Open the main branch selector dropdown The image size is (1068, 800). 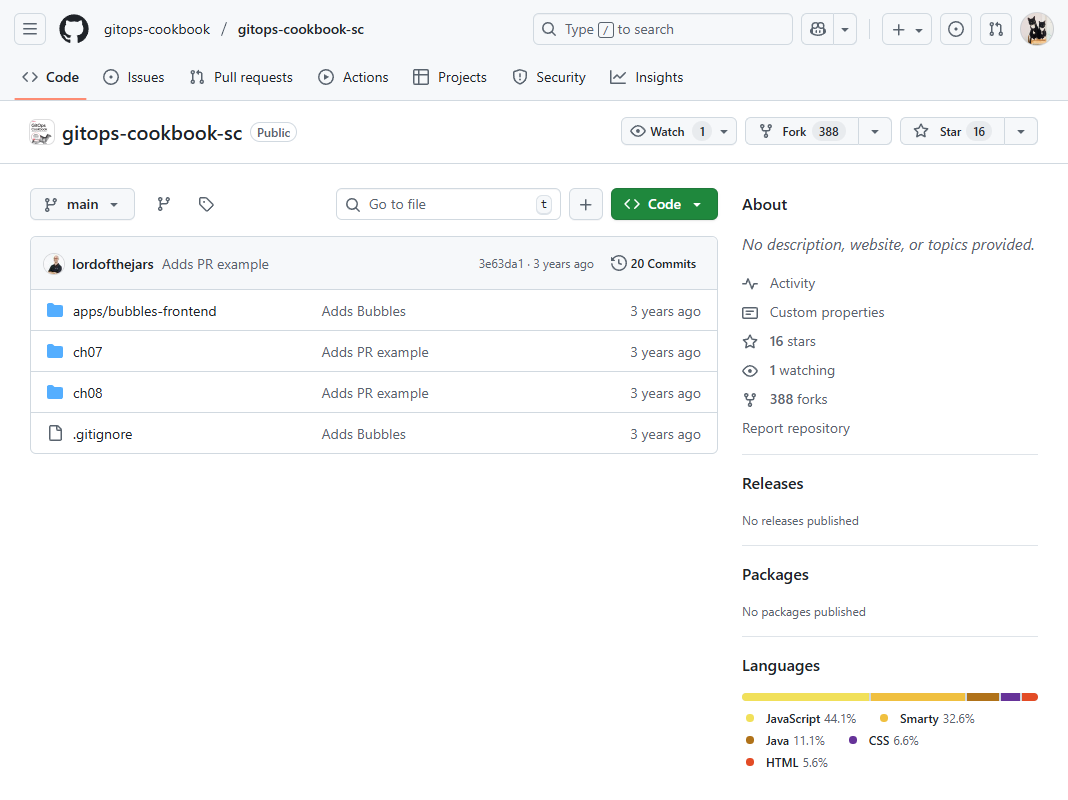tap(82, 204)
